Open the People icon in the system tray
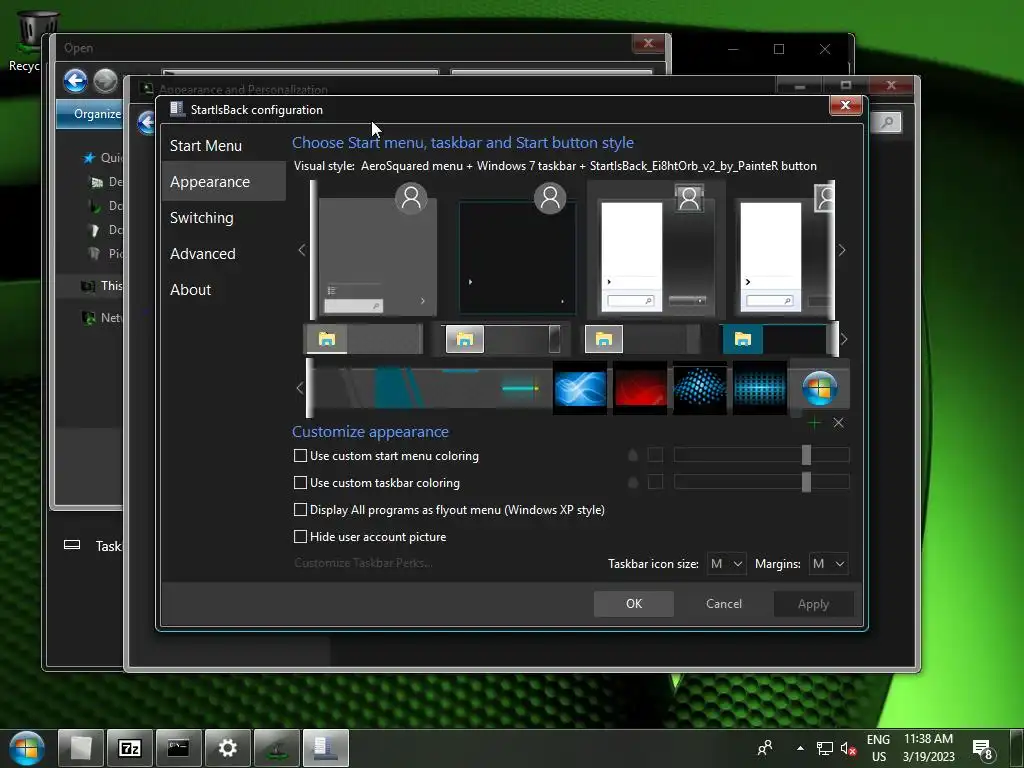This screenshot has height=768, width=1024. (765, 748)
